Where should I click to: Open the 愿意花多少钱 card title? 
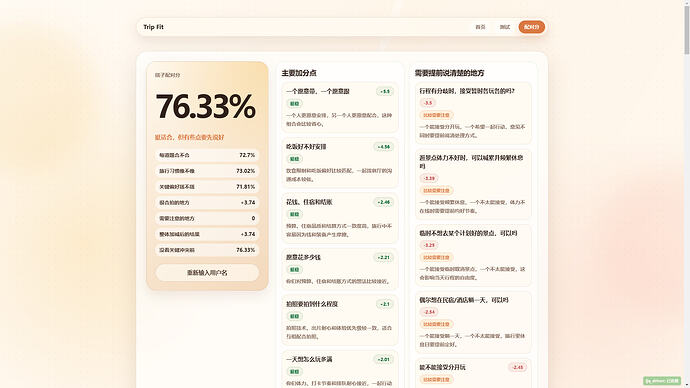pos(303,257)
